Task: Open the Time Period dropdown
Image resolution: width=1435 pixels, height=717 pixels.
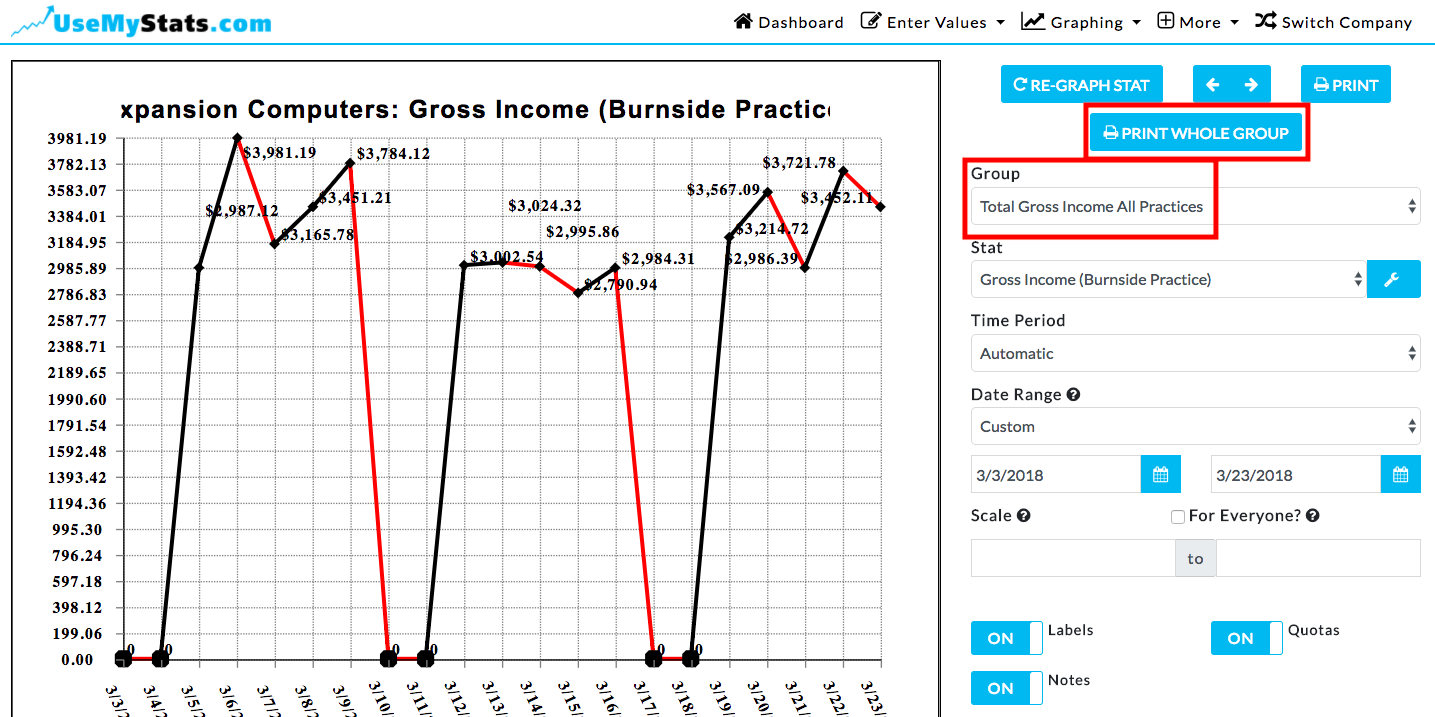Action: click(1195, 353)
